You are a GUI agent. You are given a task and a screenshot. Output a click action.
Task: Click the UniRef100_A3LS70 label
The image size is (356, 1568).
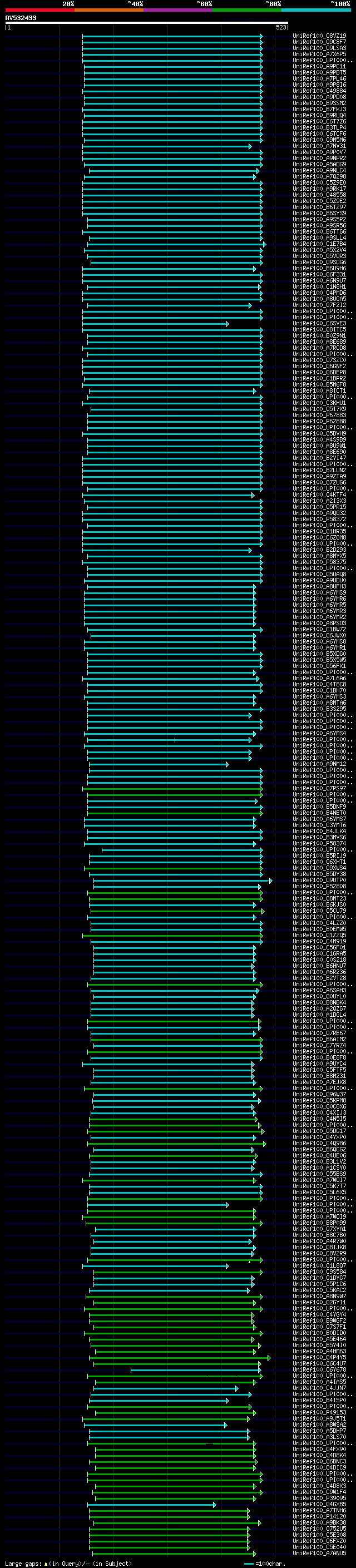(319, 1437)
